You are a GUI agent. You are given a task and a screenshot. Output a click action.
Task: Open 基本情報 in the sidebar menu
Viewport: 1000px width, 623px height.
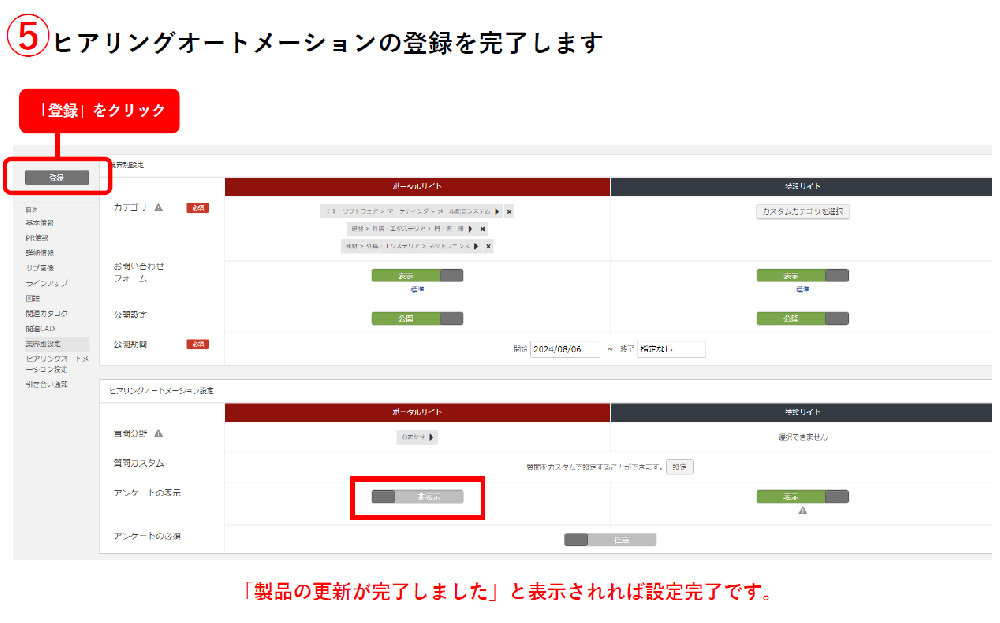click(40, 223)
